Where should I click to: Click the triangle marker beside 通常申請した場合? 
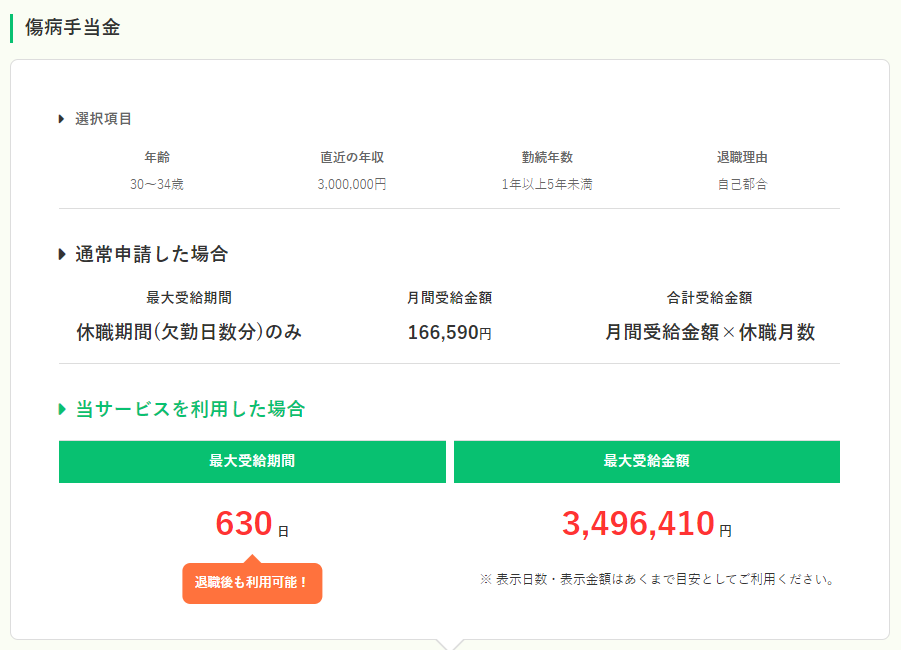coord(62,254)
